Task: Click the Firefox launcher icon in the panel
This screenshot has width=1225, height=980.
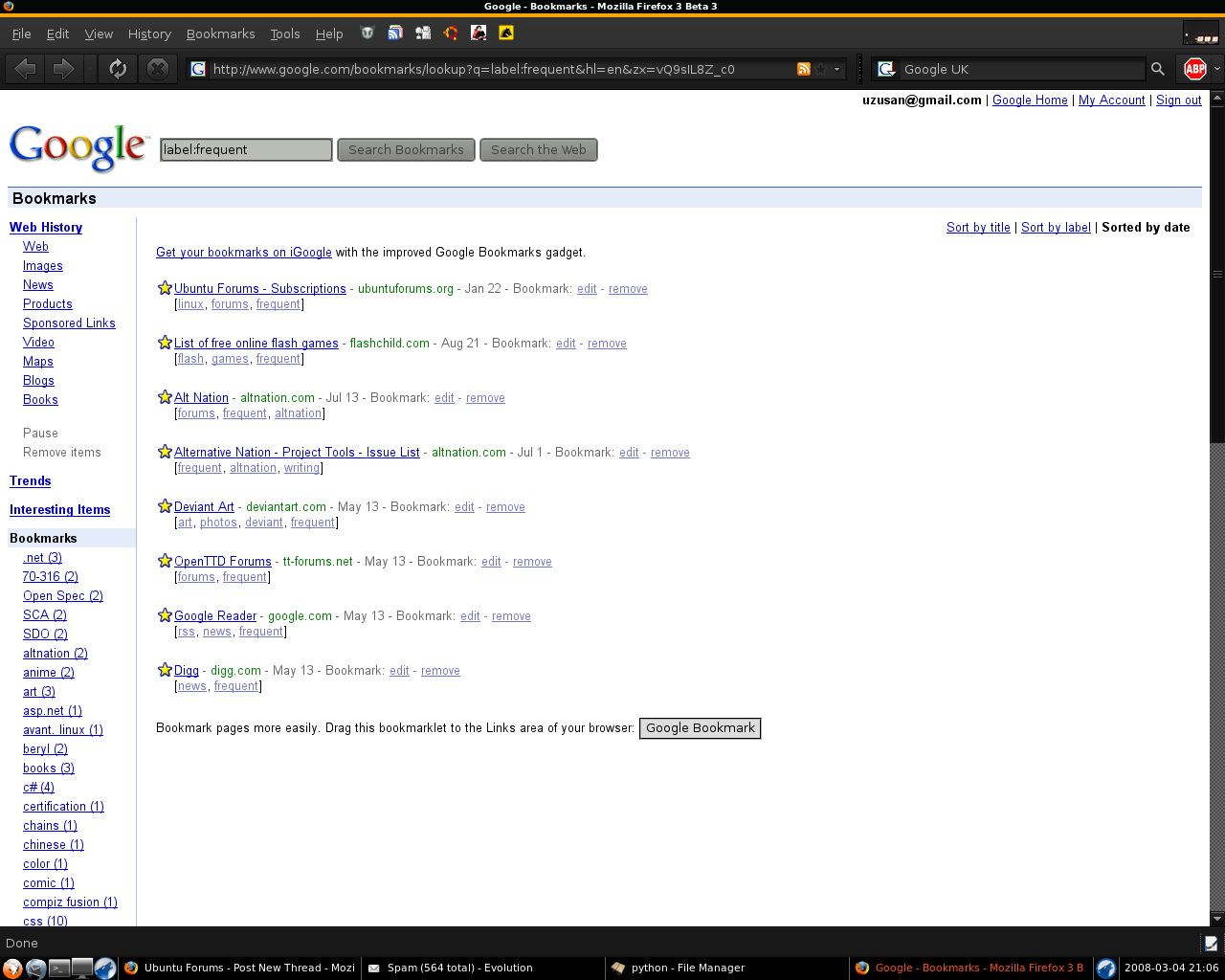Action: [12, 968]
